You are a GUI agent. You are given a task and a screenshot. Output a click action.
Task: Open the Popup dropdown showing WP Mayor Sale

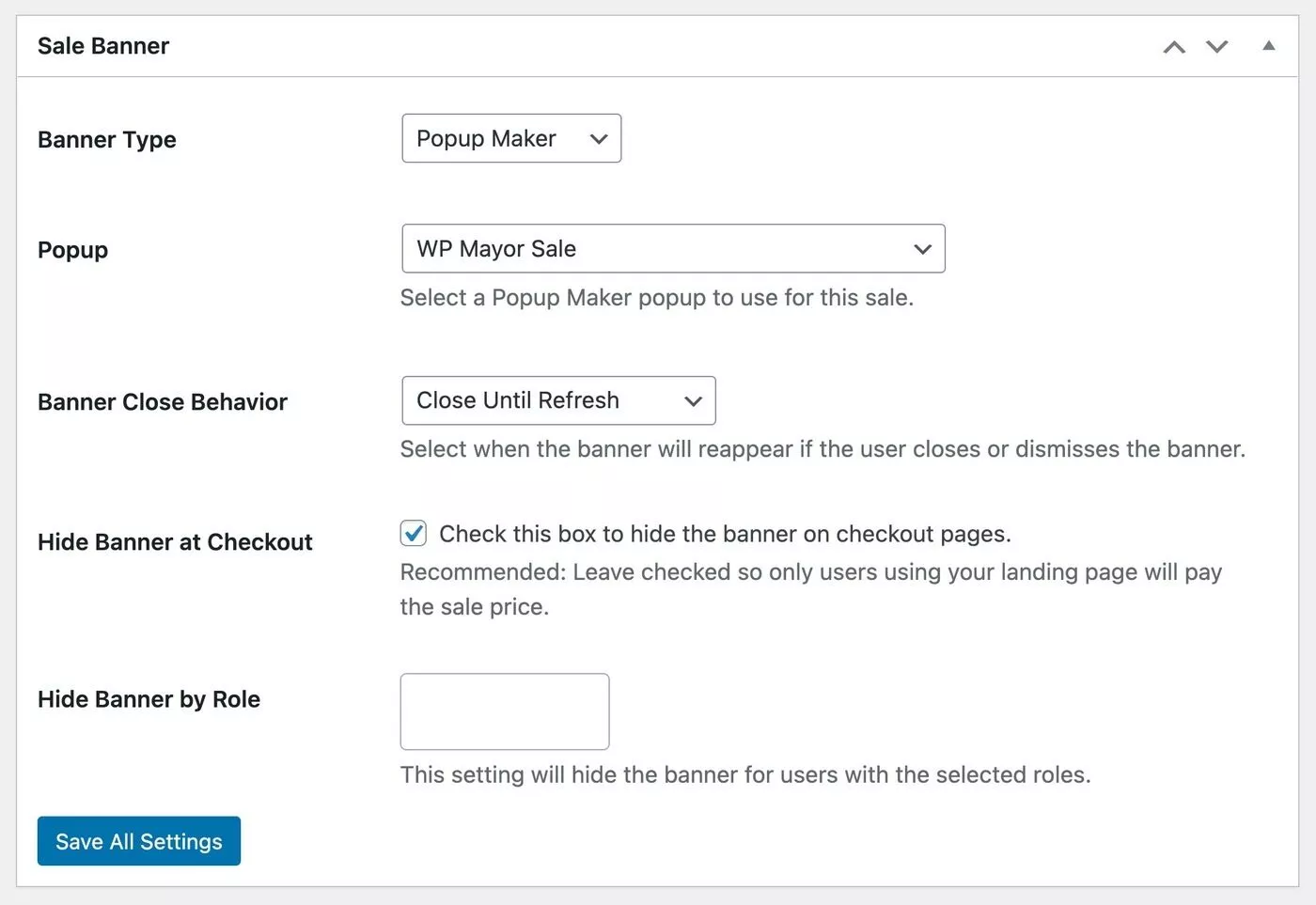click(673, 249)
